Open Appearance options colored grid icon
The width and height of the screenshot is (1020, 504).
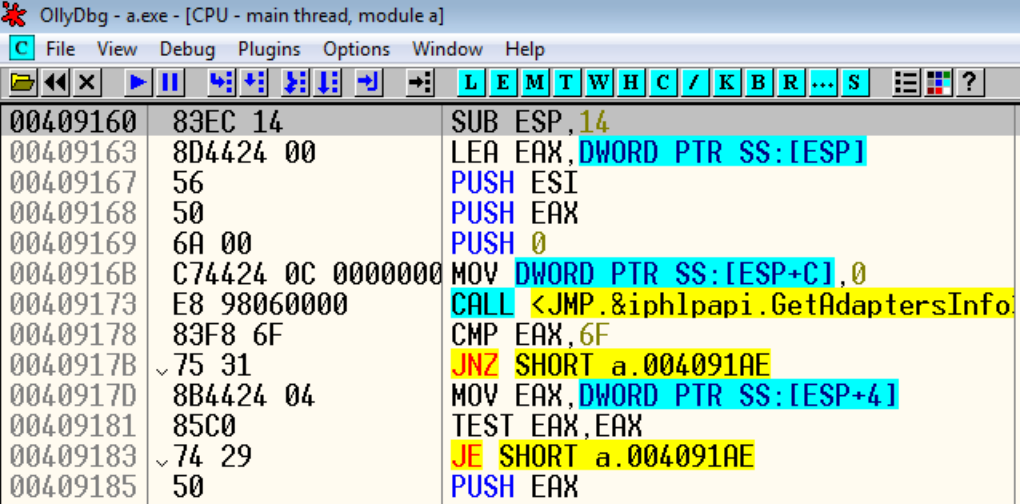point(938,82)
